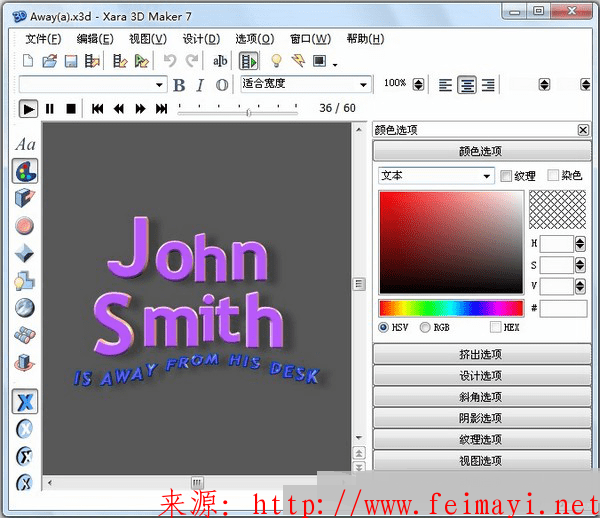Pick a hue on rainbow bar
The image size is (600, 518).
pyautogui.click(x=451, y=308)
